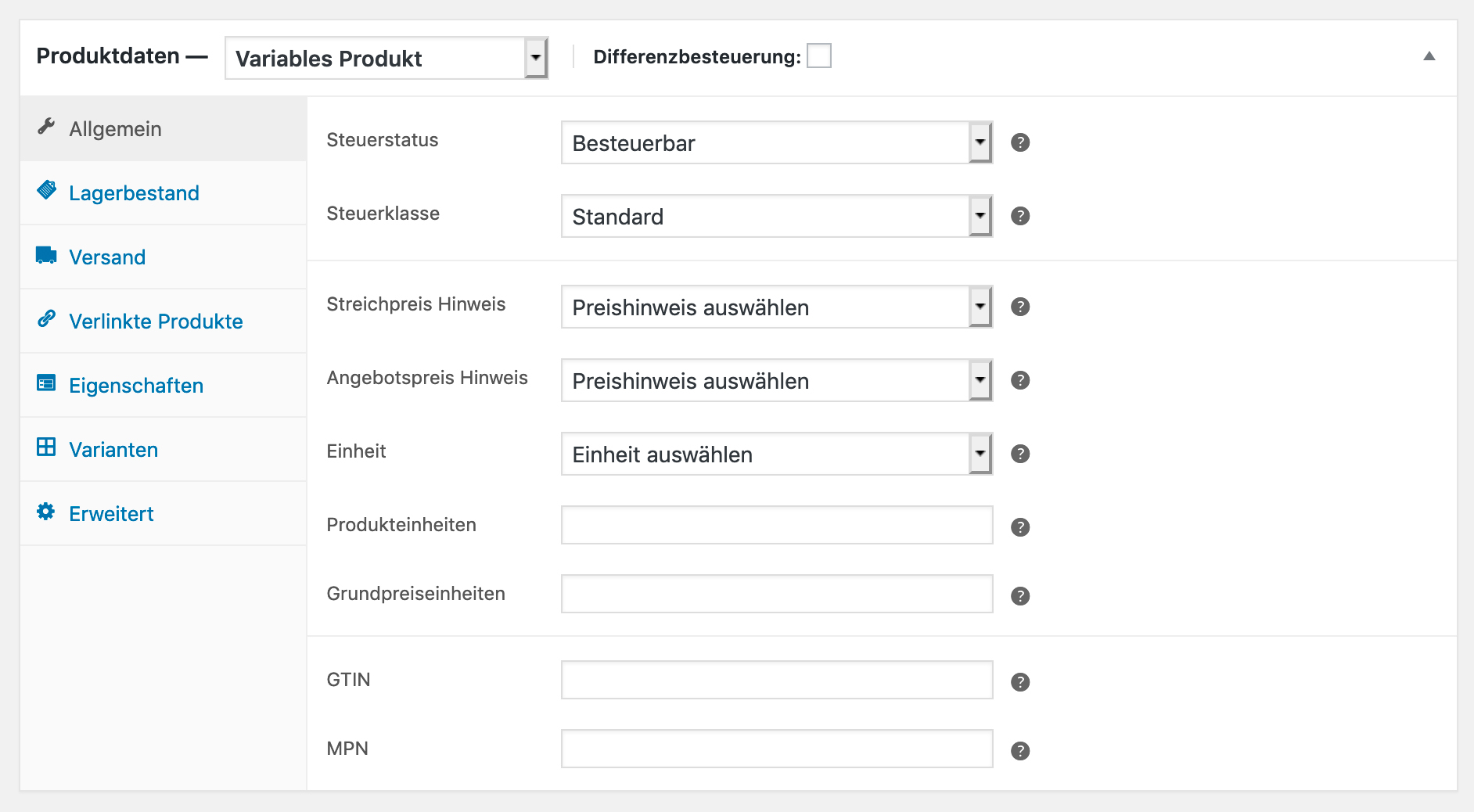Click the Streichpreis Hinweis label

click(x=416, y=304)
